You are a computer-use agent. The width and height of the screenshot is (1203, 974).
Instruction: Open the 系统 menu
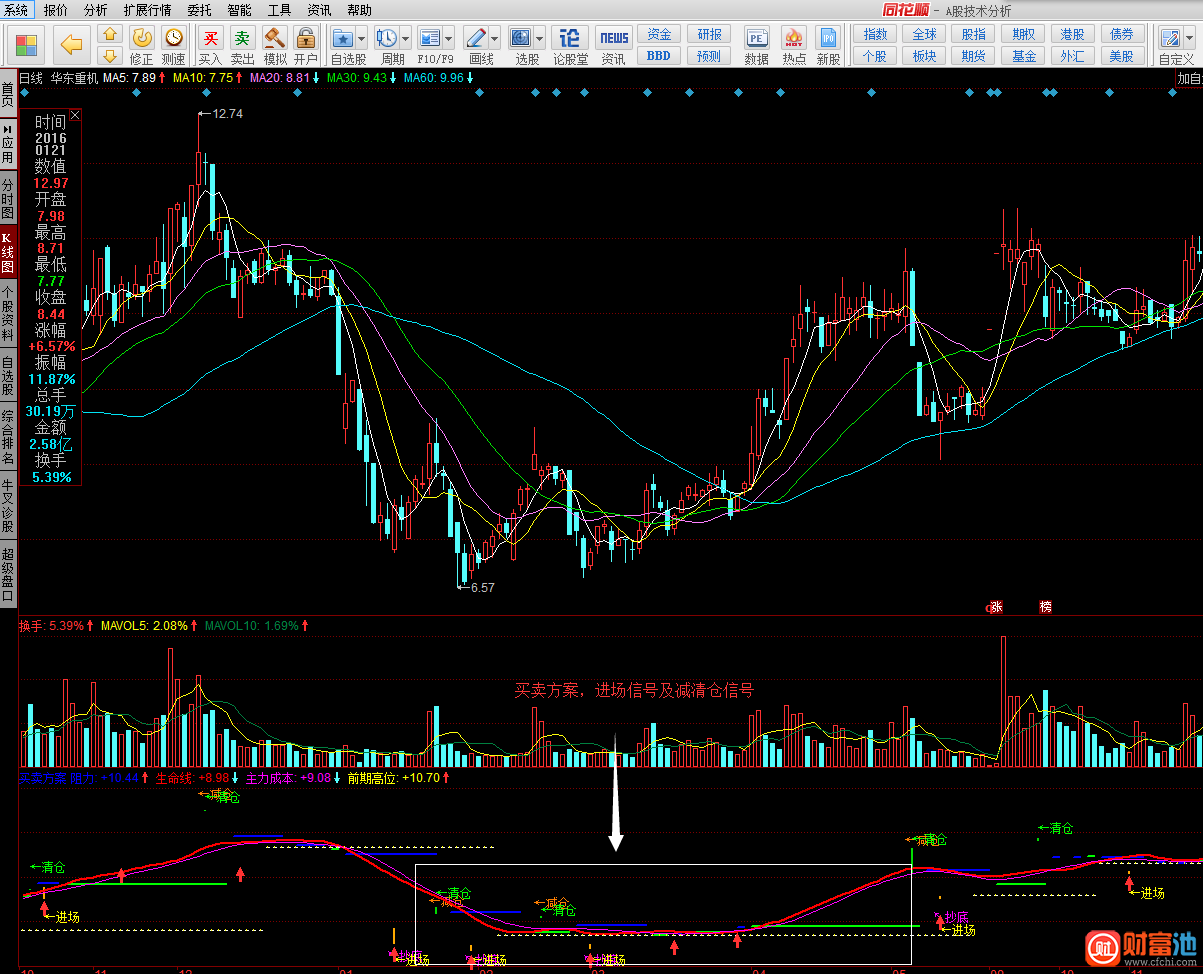16,10
